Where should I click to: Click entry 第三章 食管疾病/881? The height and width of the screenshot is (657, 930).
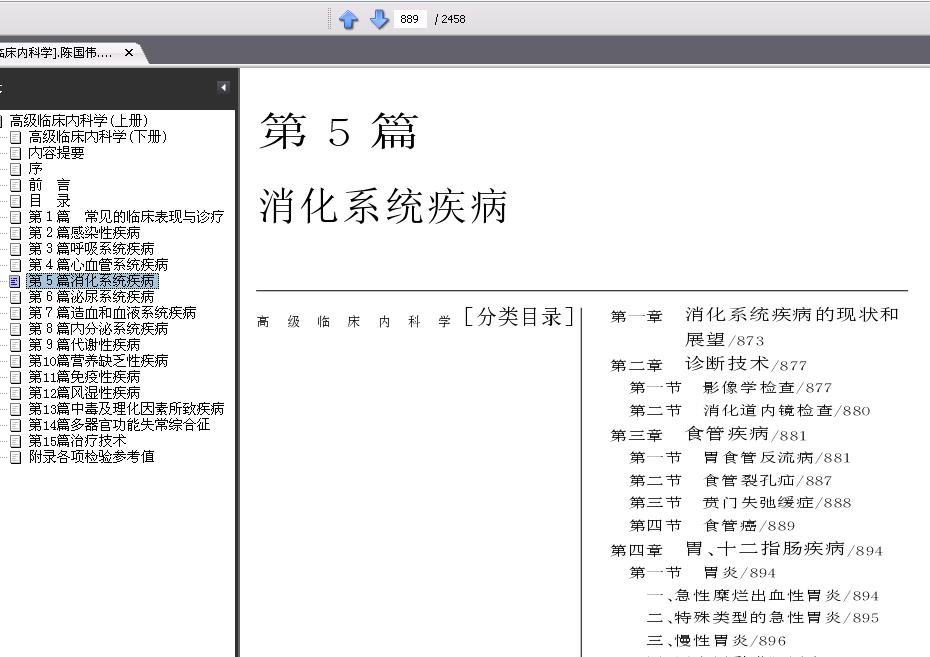709,434
